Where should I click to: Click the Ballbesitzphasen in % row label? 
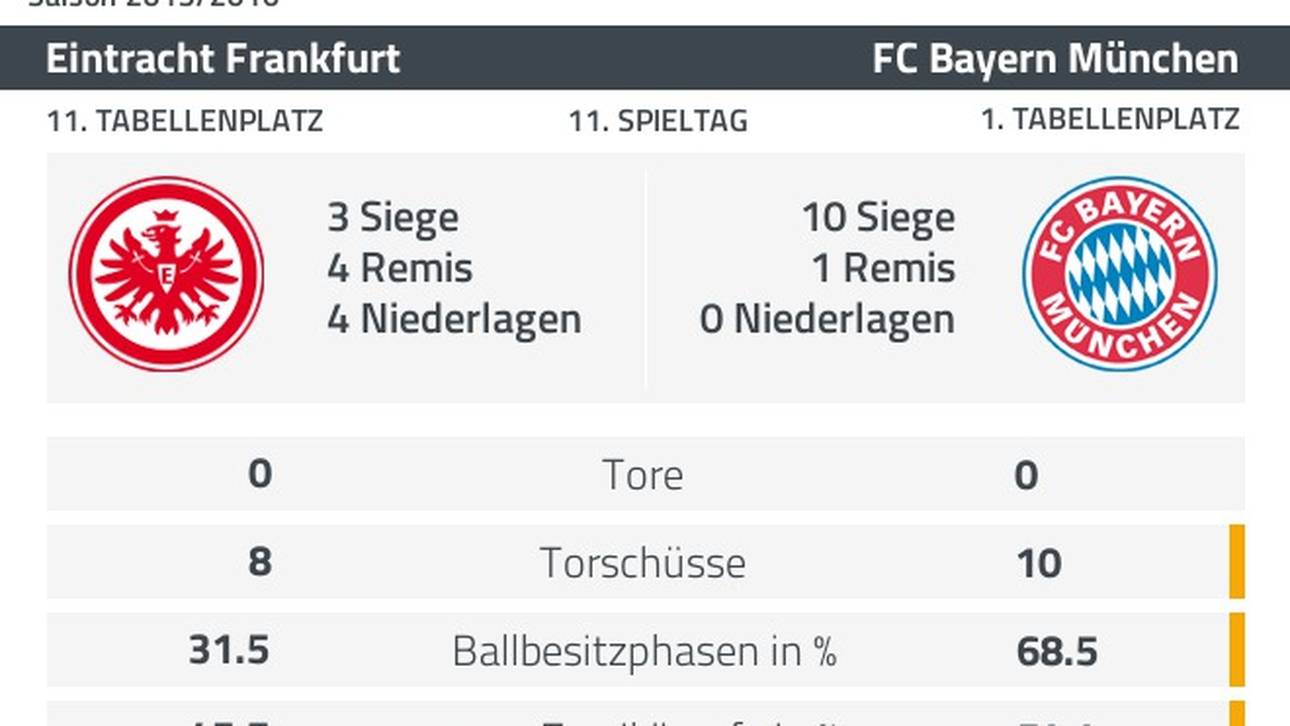pyautogui.click(x=644, y=651)
